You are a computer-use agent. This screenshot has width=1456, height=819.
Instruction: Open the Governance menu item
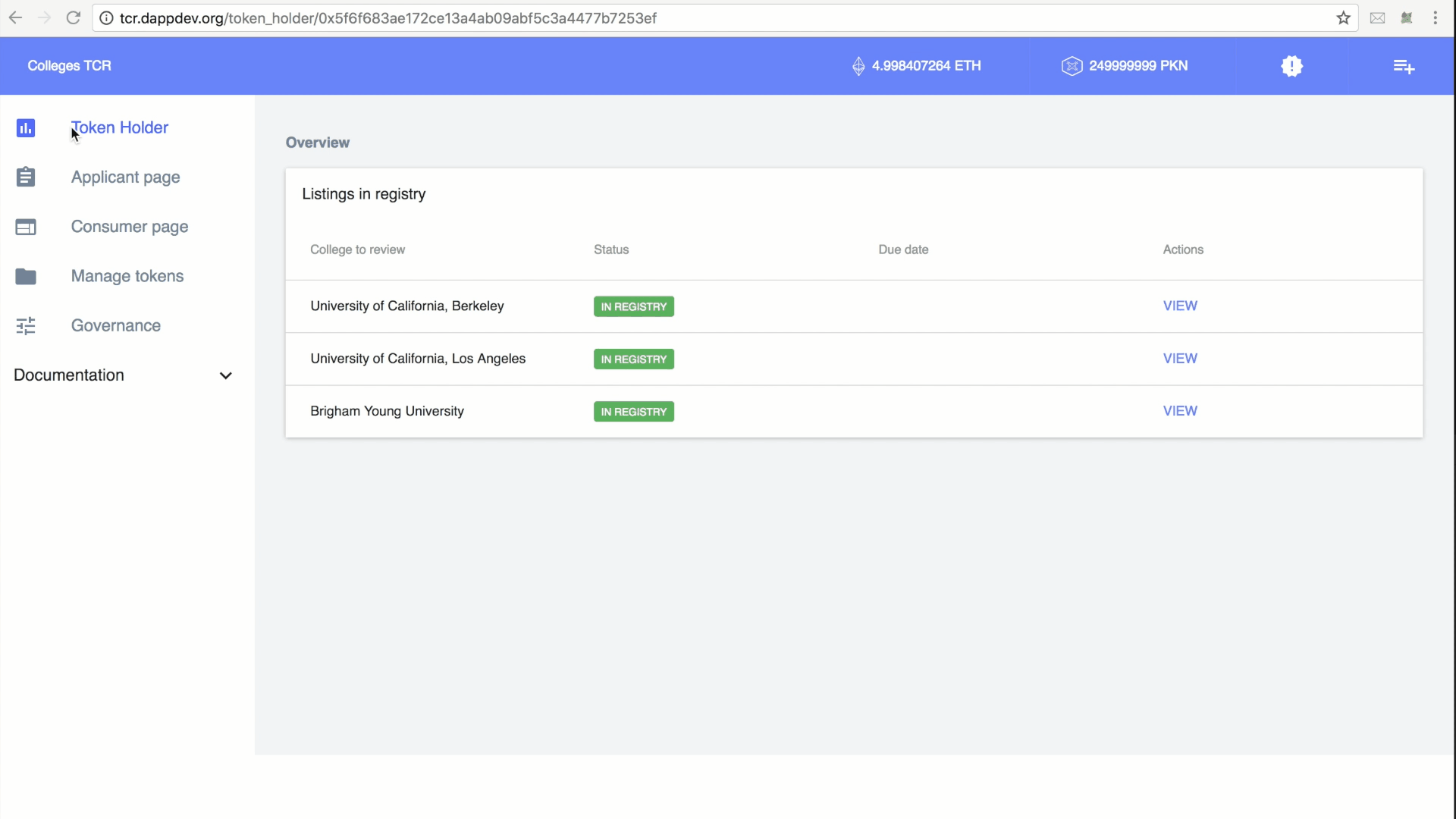[x=116, y=325]
